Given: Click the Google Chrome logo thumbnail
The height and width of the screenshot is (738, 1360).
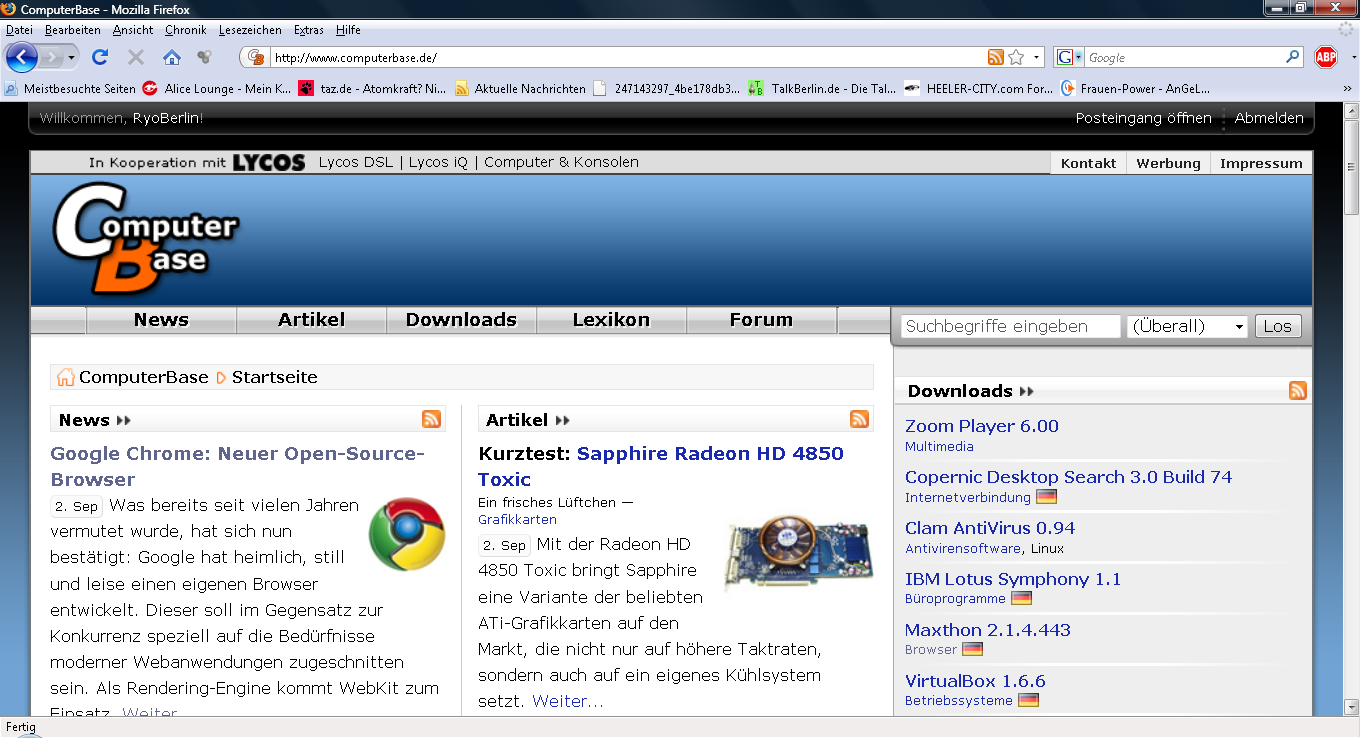Looking at the screenshot, I should [407, 534].
